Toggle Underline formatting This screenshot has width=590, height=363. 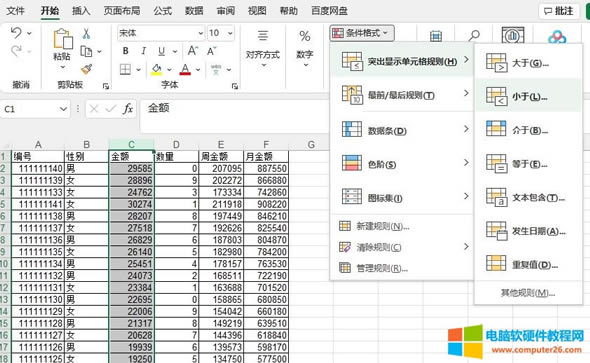point(161,51)
